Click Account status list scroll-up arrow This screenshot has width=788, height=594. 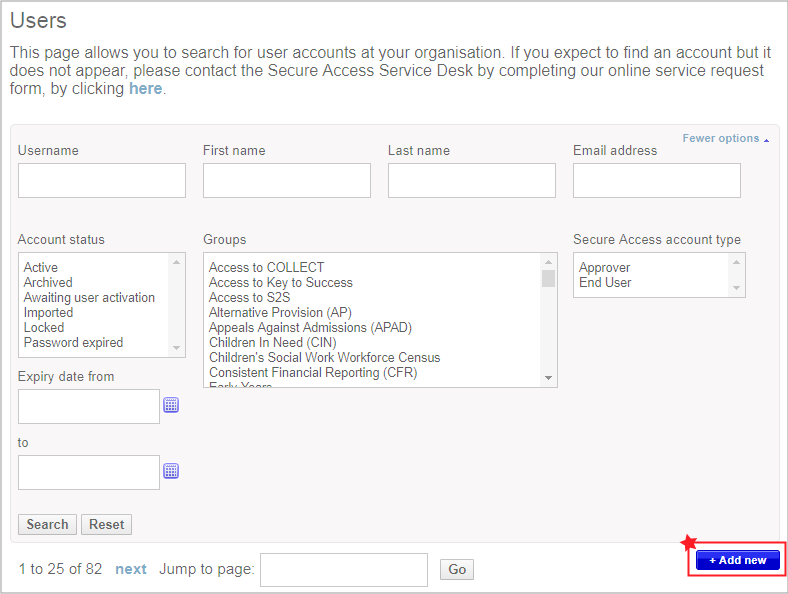coord(176,262)
